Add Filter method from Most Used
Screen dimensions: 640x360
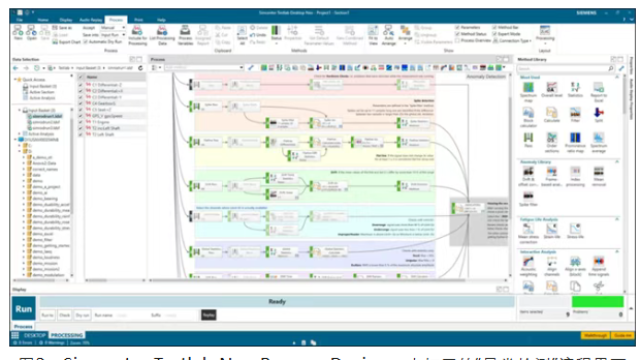click(x=575, y=115)
